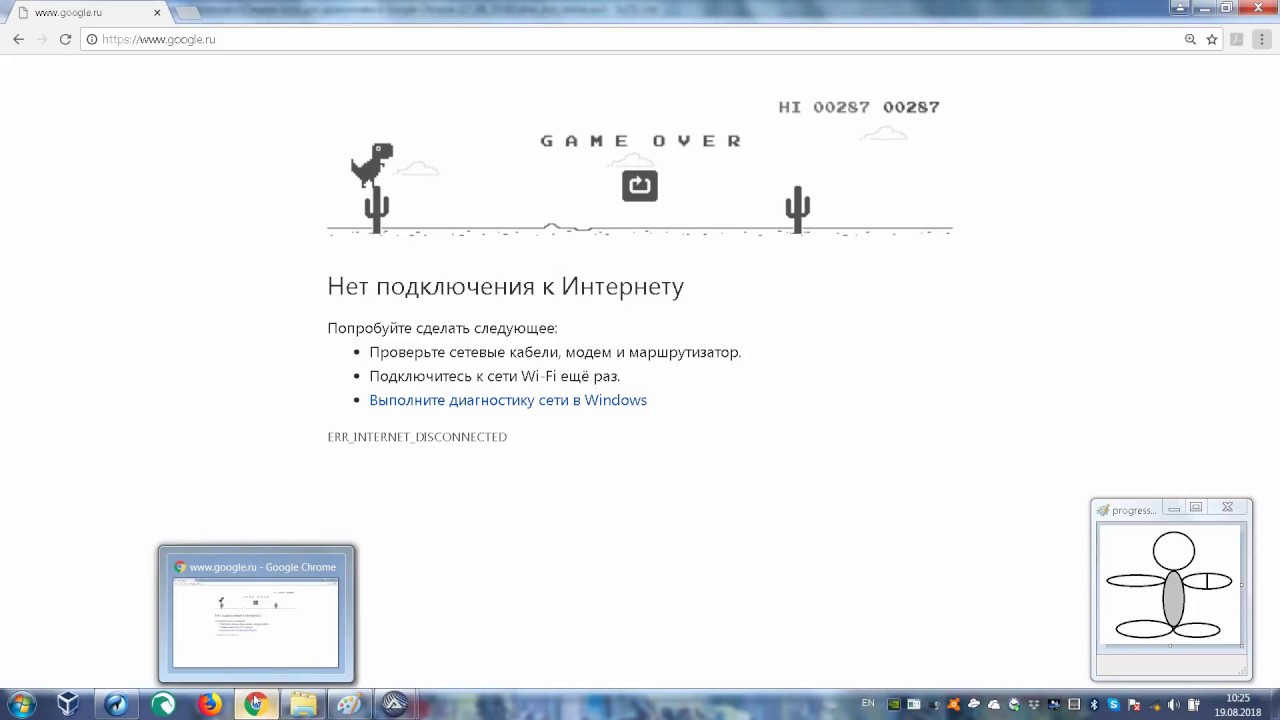Click the Action Center flag tray icon

pos(1134,704)
